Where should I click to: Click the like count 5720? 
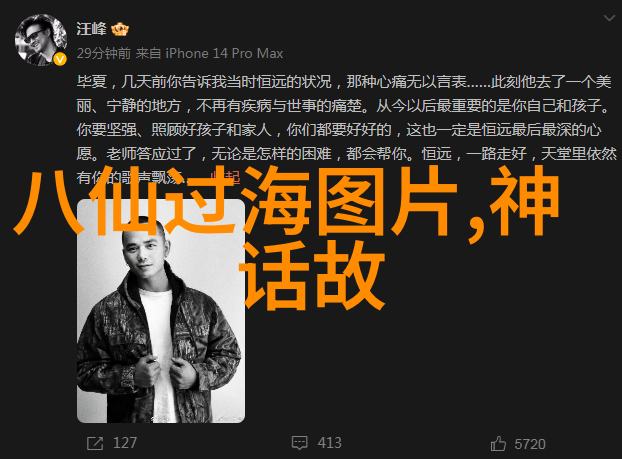530,444
